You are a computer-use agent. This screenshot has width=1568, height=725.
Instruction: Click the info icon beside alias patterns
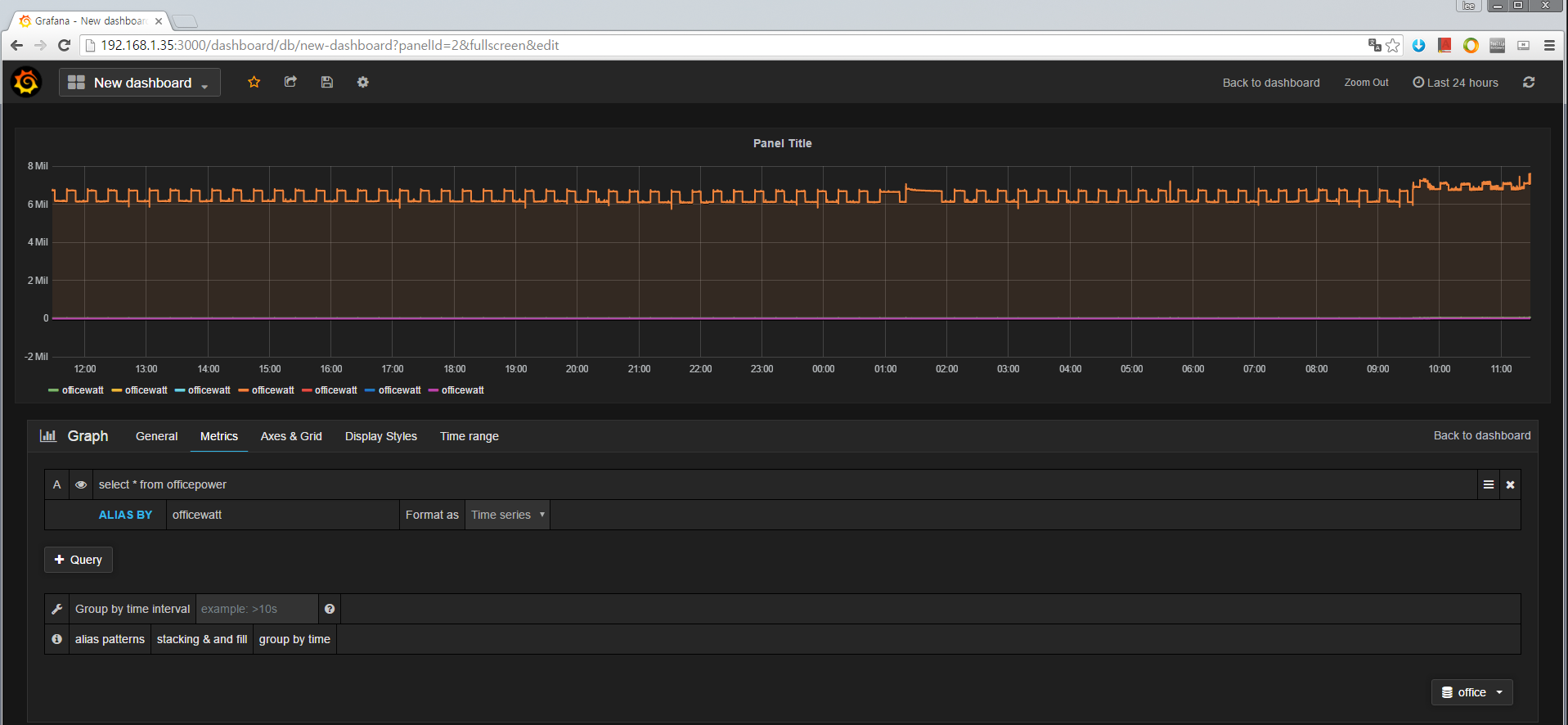(57, 639)
